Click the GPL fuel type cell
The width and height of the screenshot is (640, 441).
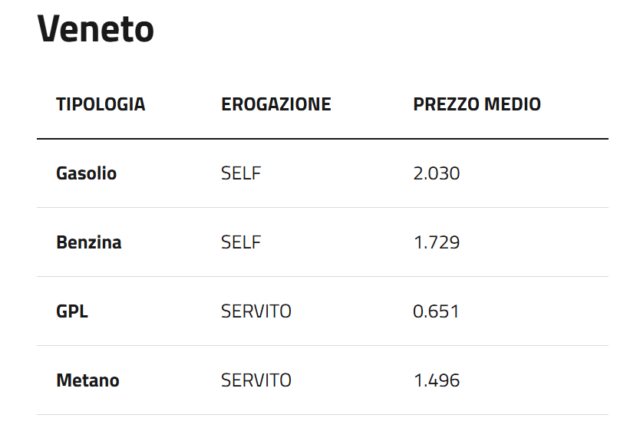click(x=72, y=311)
